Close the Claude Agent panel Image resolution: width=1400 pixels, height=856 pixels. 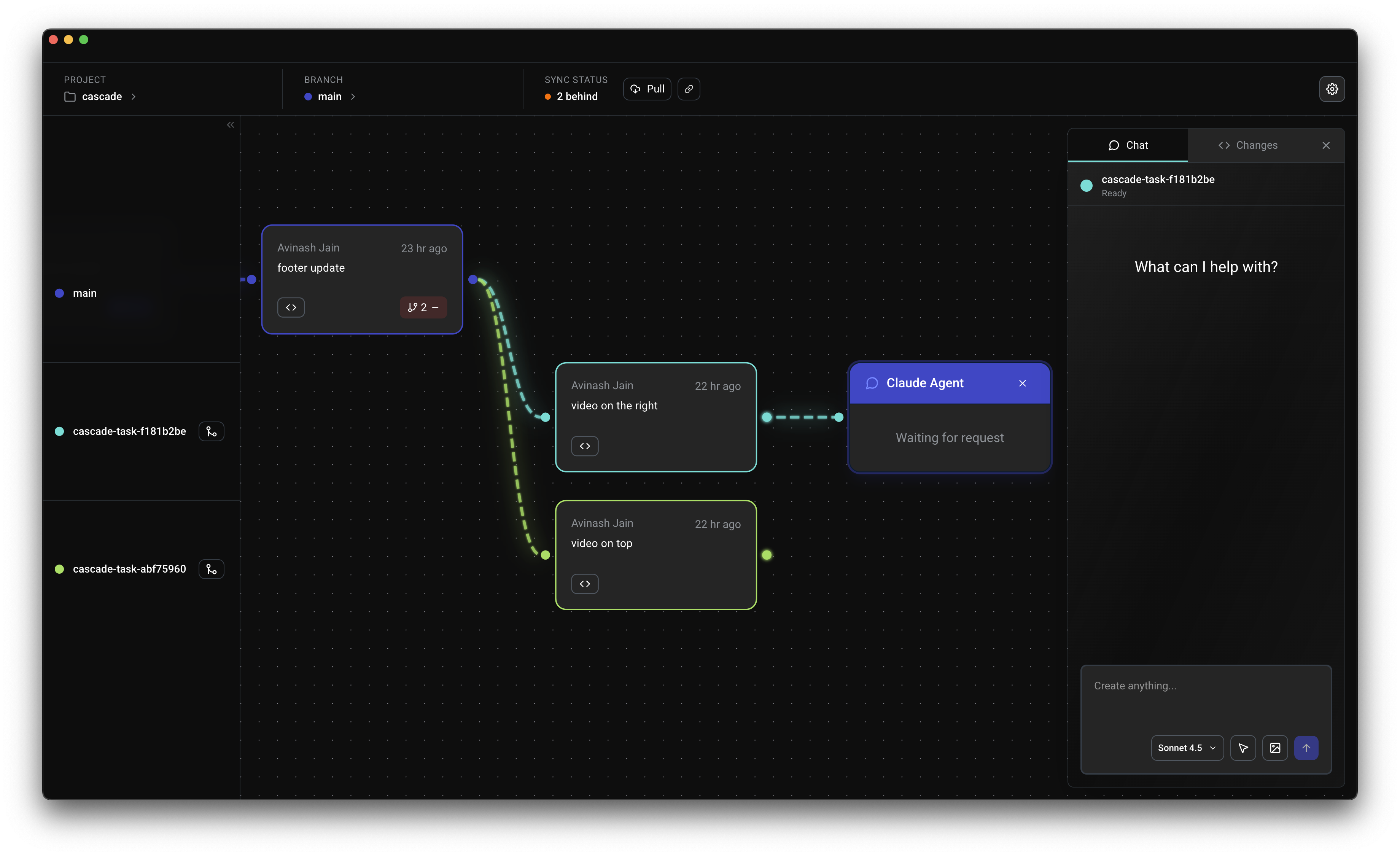(1021, 383)
